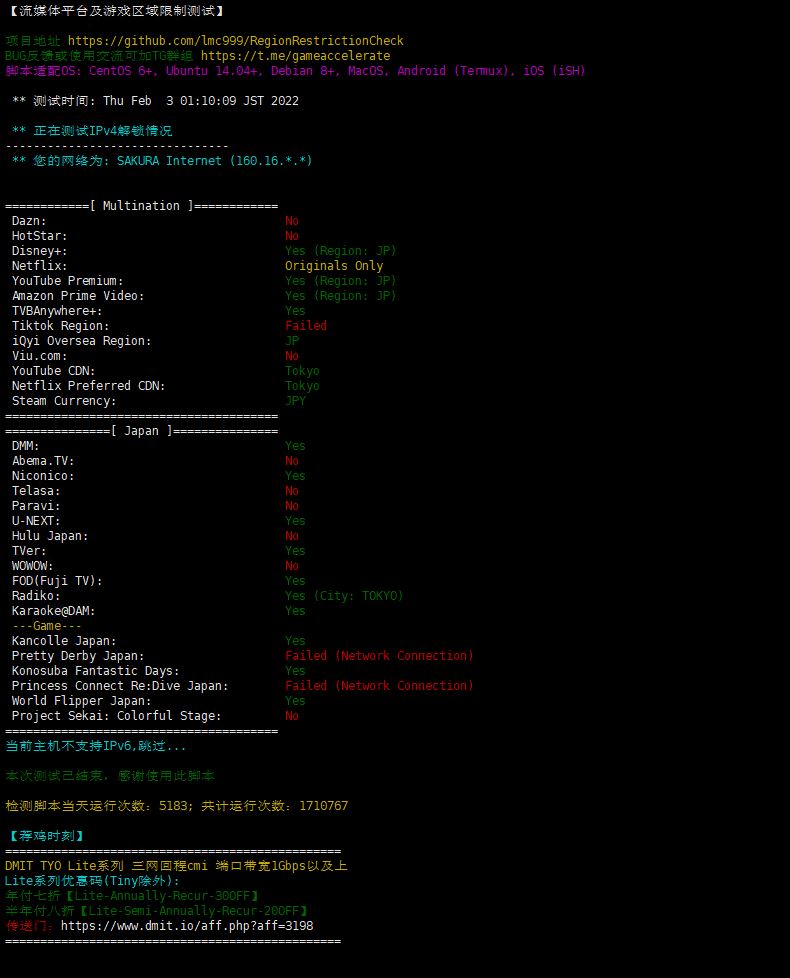This screenshot has width=790, height=978.
Task: Click the Hulu Japan label
Action: [50, 536]
